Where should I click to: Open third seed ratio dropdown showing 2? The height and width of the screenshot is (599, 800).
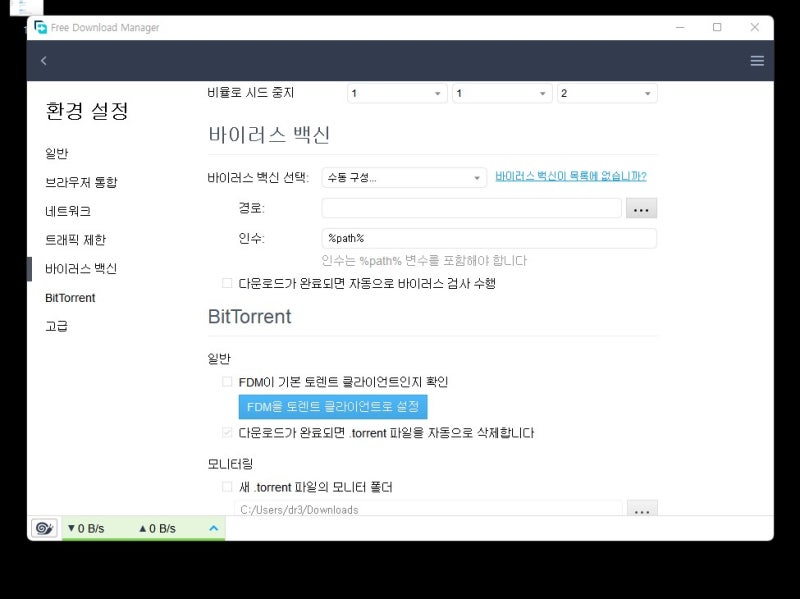[x=607, y=93]
